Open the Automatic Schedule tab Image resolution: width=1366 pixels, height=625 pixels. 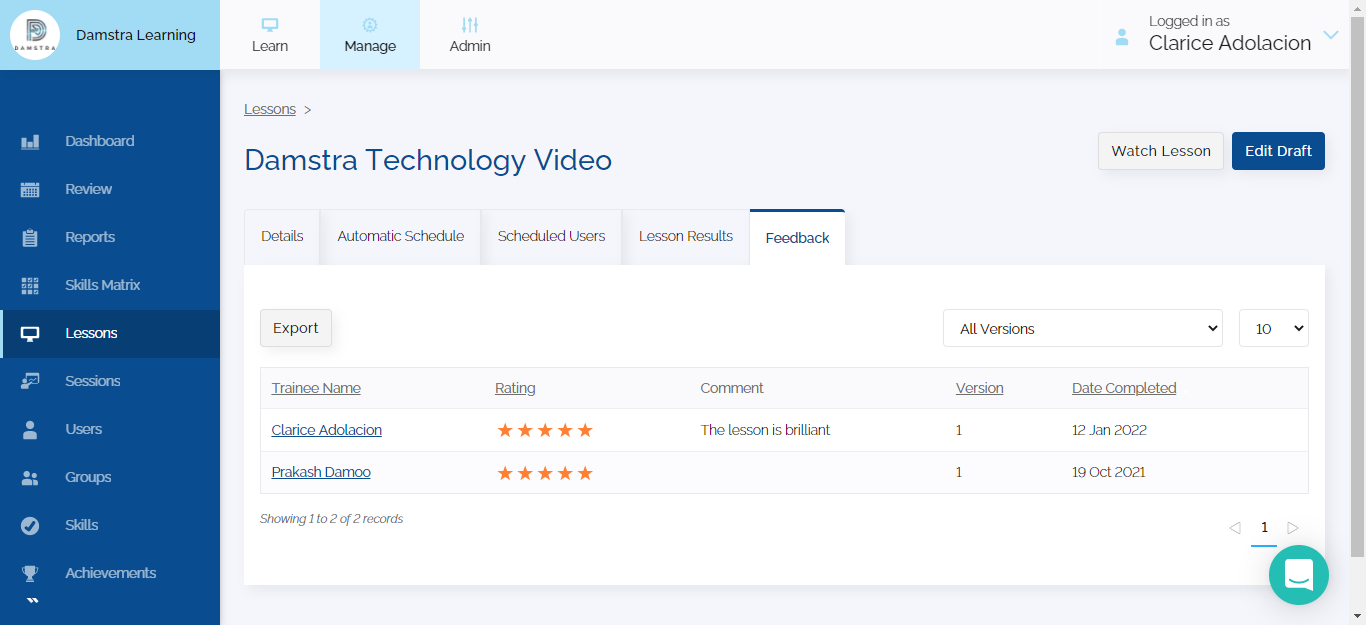[401, 237]
